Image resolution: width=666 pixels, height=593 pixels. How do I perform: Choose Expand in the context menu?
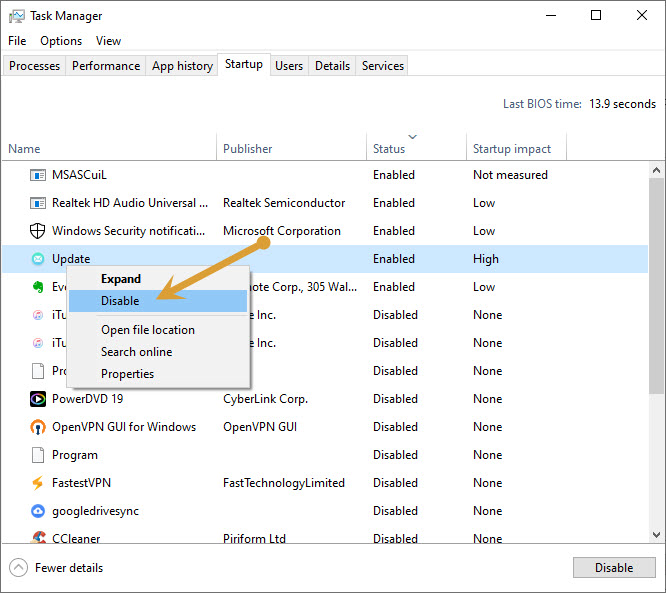158,279
